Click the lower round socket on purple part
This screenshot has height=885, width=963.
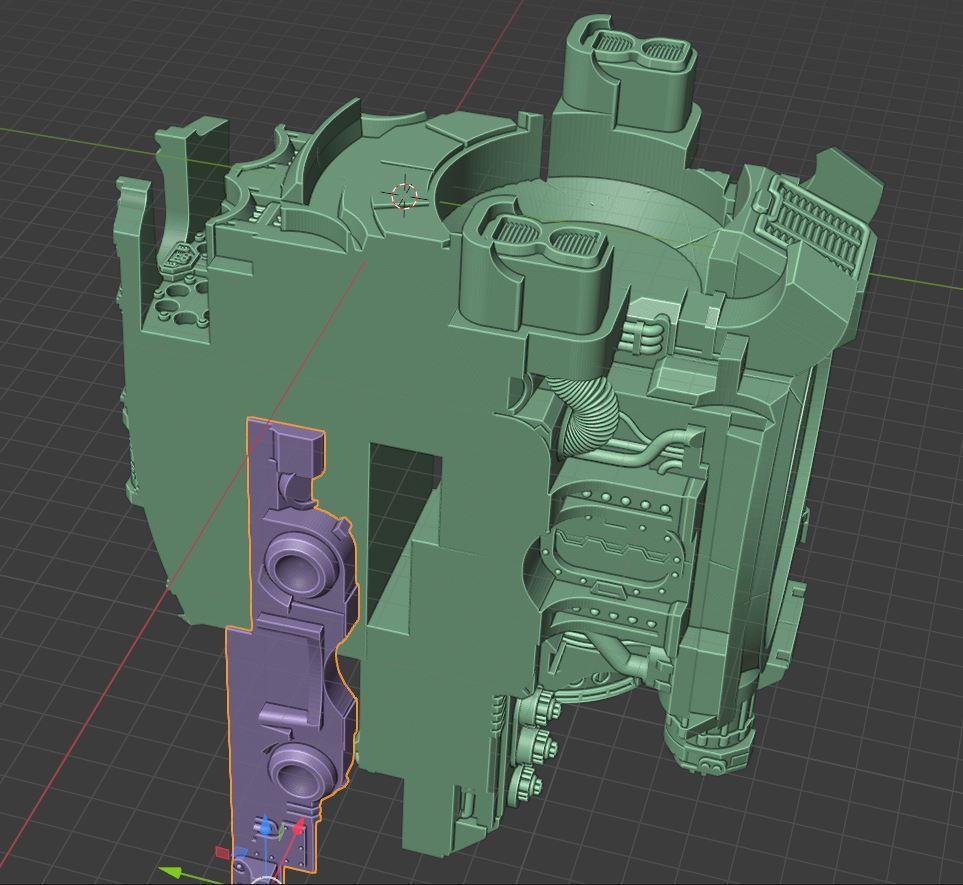pyautogui.click(x=295, y=771)
